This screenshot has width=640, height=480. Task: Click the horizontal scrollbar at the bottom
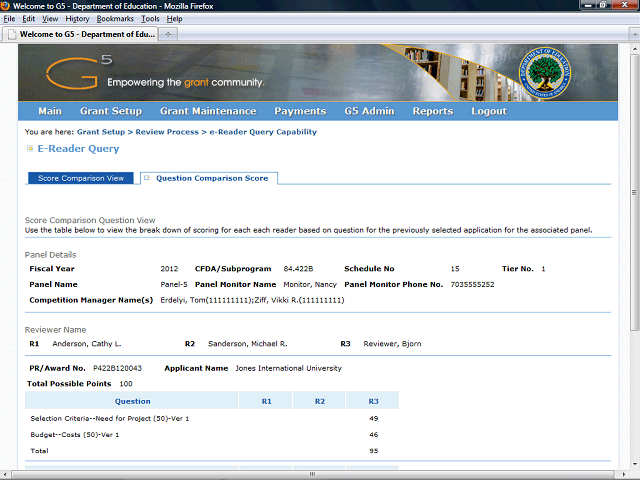(x=313, y=474)
